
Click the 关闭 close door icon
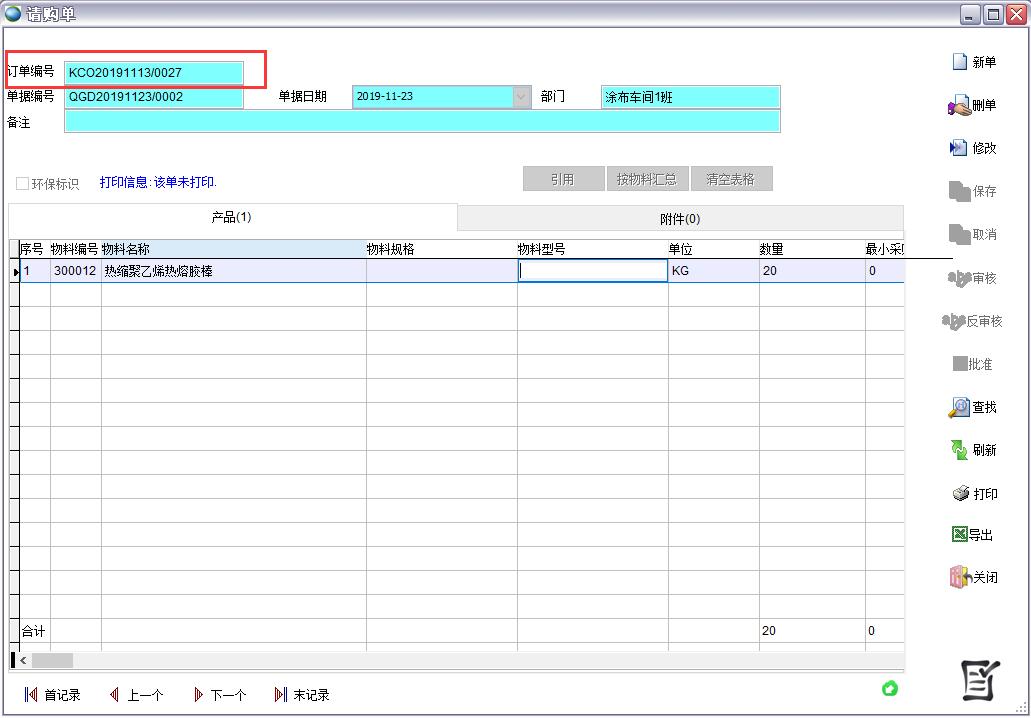[x=959, y=577]
